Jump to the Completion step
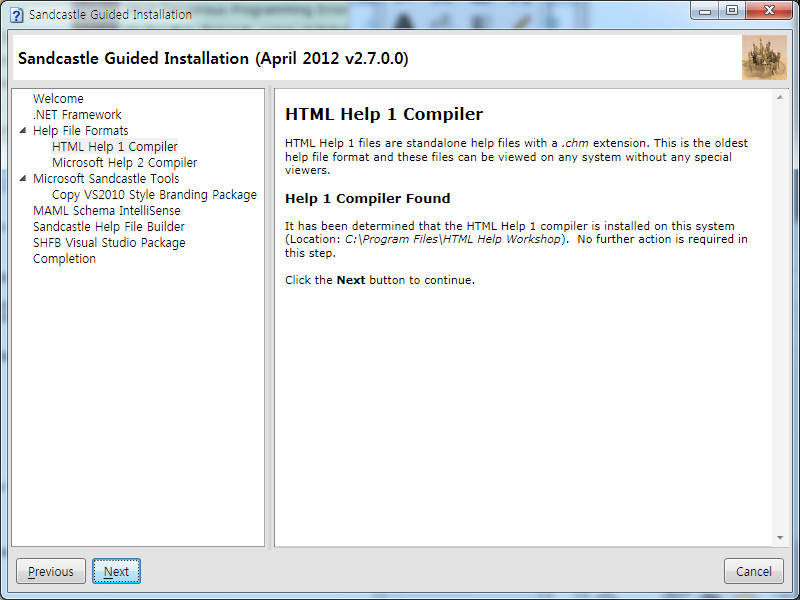 pyautogui.click(x=66, y=258)
